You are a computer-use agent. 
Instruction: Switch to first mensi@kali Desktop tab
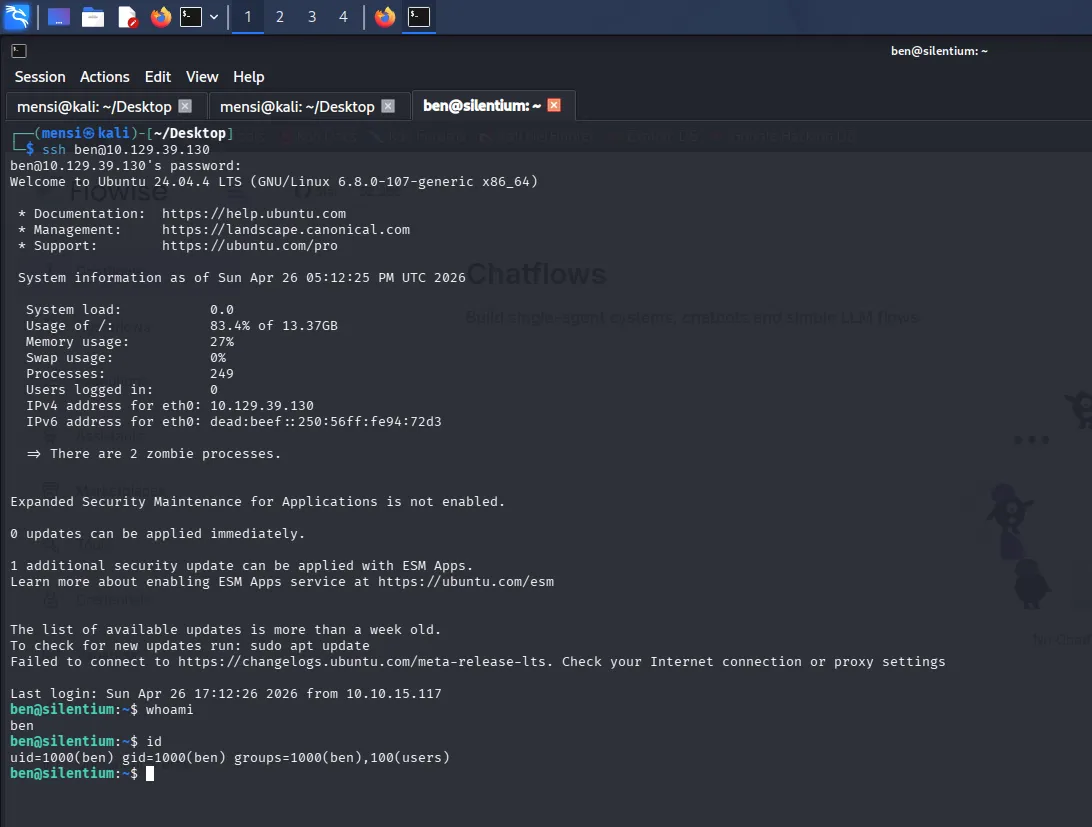coord(94,107)
